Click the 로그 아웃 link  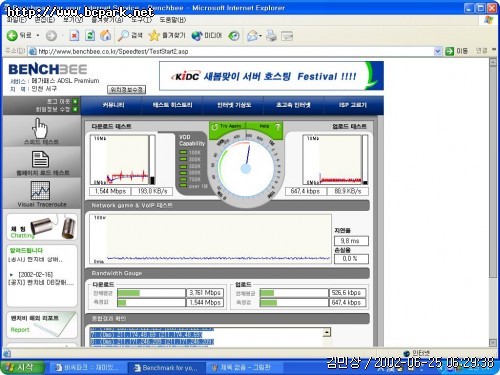pos(58,101)
